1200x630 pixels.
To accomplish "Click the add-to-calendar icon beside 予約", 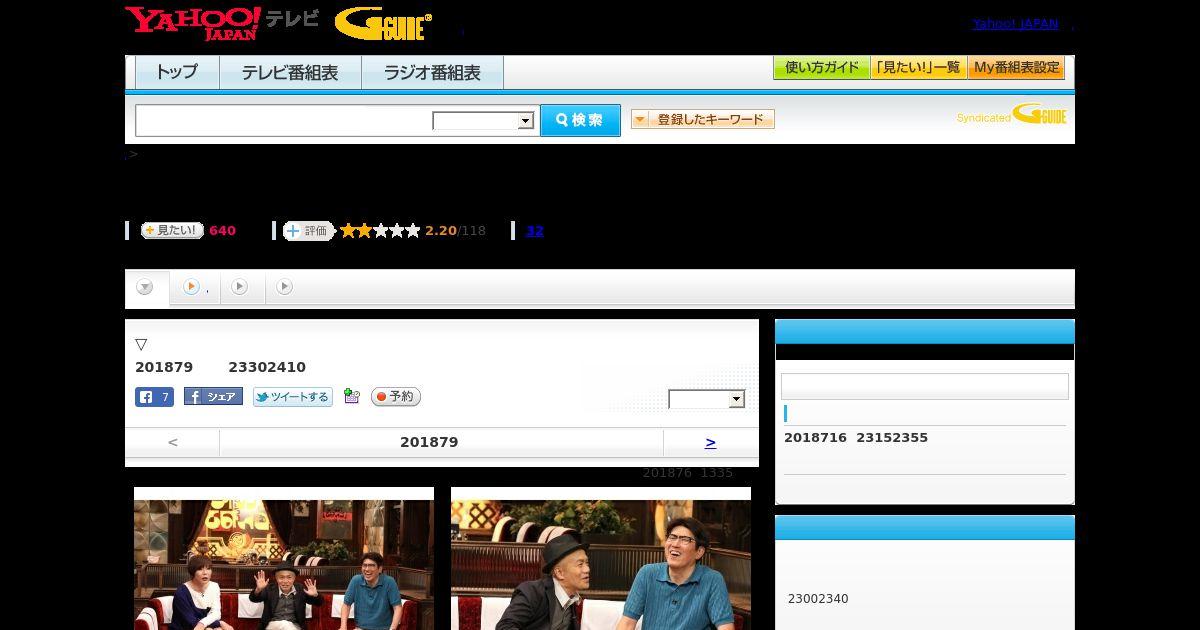I will [x=351, y=396].
